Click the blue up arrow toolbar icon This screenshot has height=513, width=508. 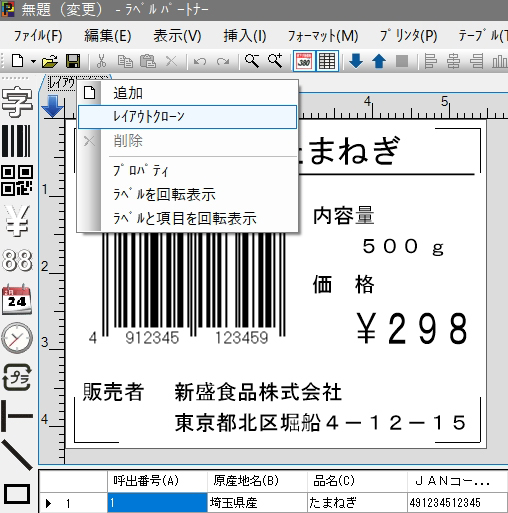click(379, 61)
